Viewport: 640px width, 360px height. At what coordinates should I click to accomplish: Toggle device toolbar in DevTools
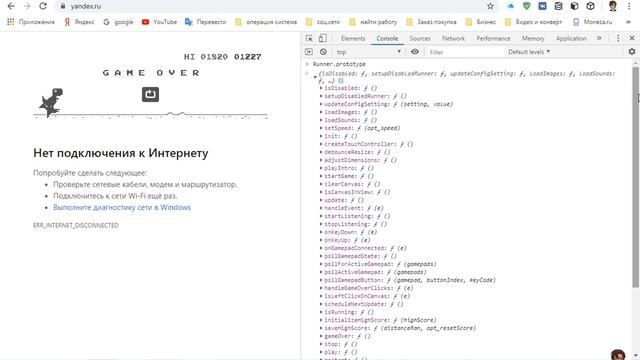[322, 38]
